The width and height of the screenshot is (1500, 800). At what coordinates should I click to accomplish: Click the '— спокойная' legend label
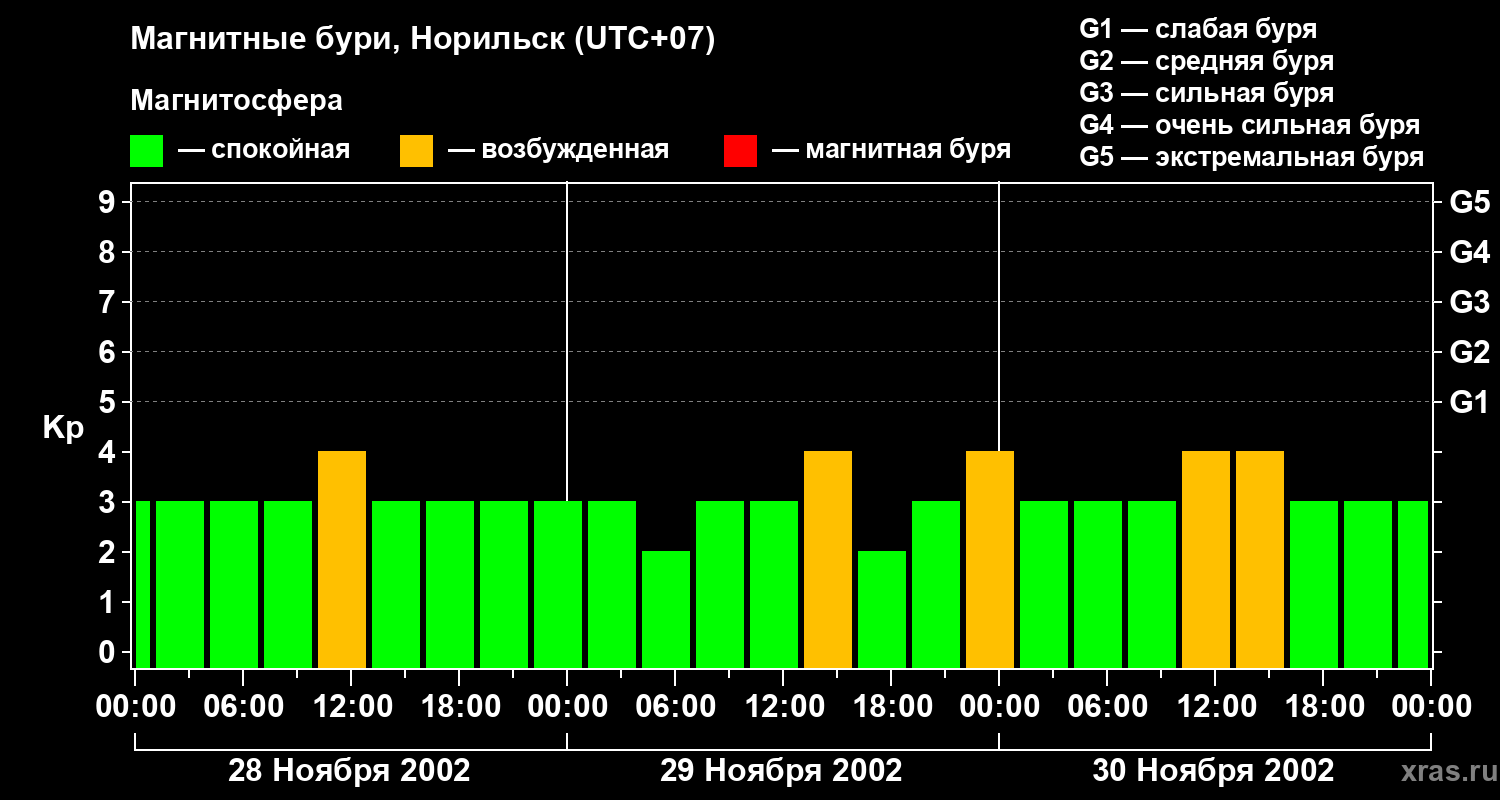click(x=264, y=150)
